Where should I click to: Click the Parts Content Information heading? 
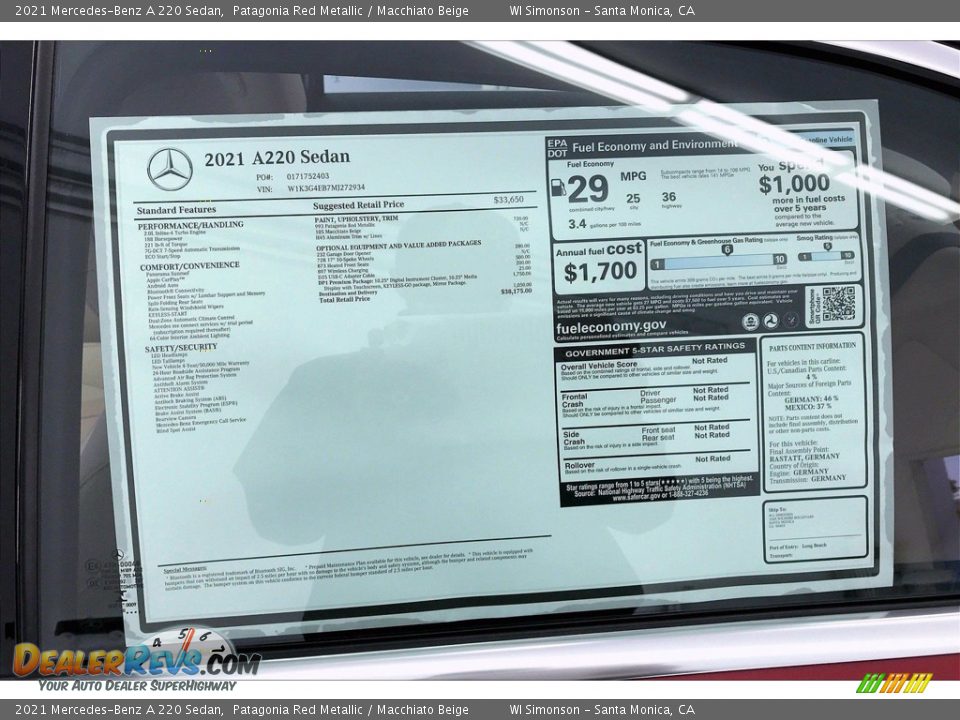812,347
